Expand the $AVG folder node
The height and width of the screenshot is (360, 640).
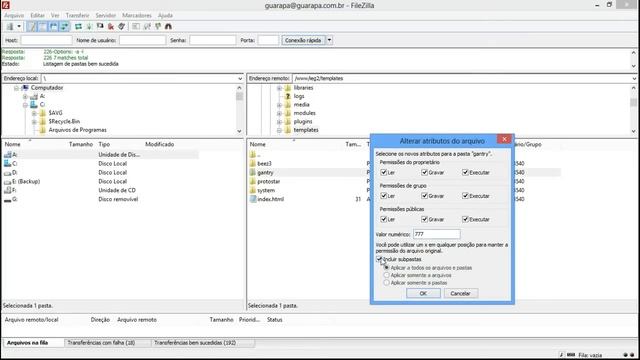[34, 113]
